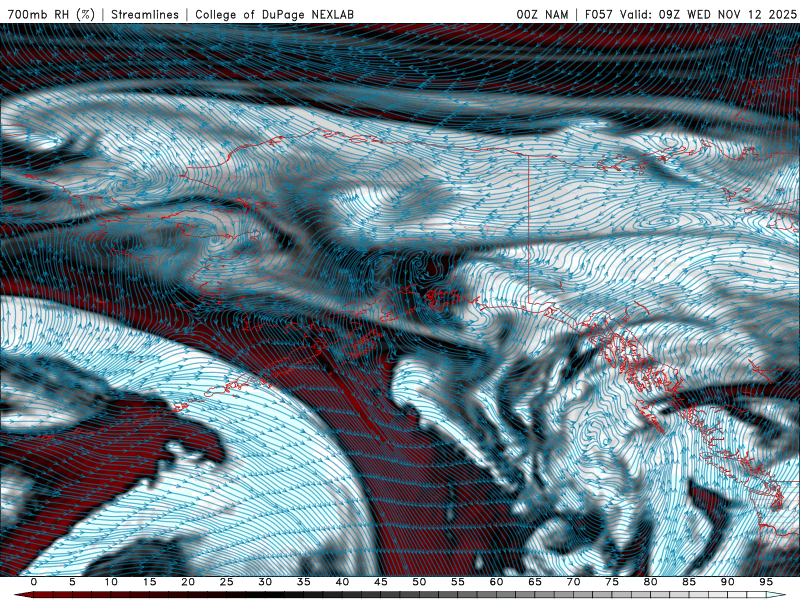Click the "5" value on the color scale

click(x=72, y=582)
